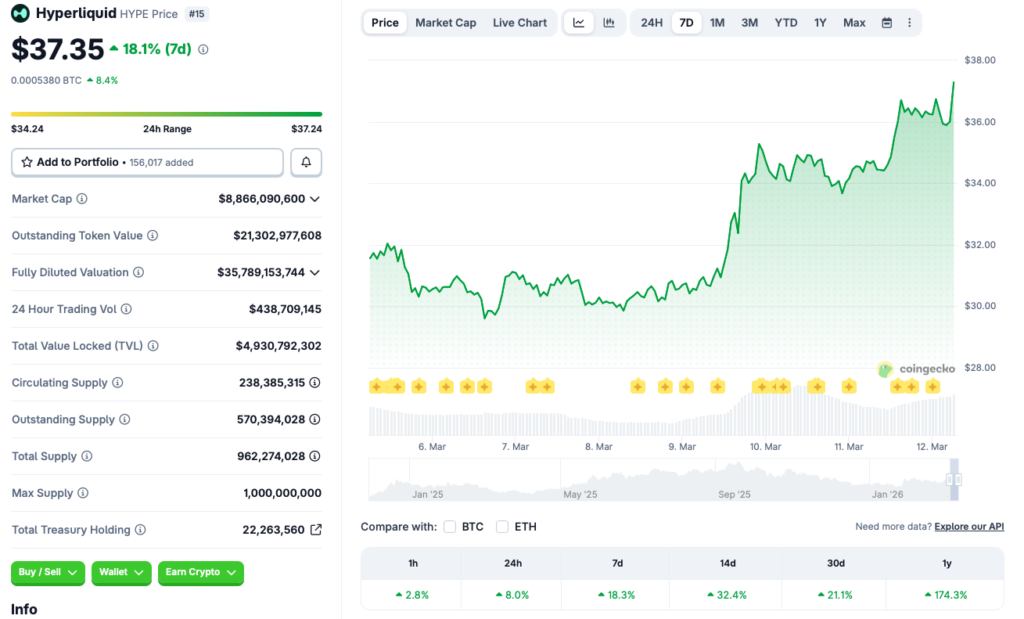
Task: Expand the Fully Diluted Valuation chevron
Action: click(315, 272)
